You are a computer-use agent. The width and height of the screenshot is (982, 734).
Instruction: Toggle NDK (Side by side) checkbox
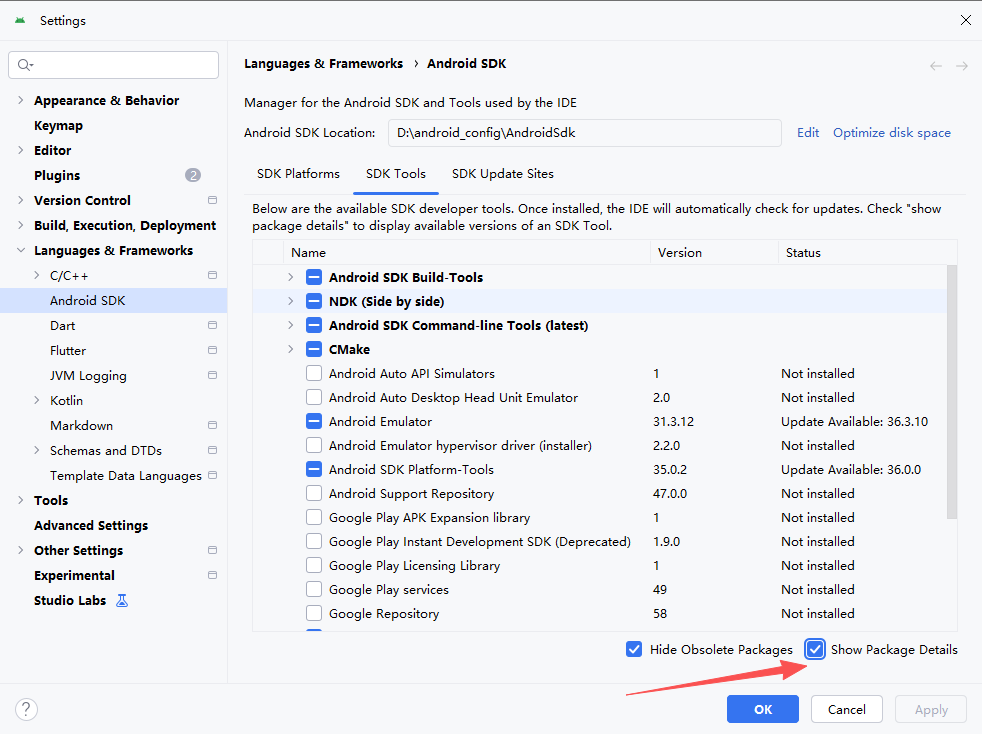[314, 301]
